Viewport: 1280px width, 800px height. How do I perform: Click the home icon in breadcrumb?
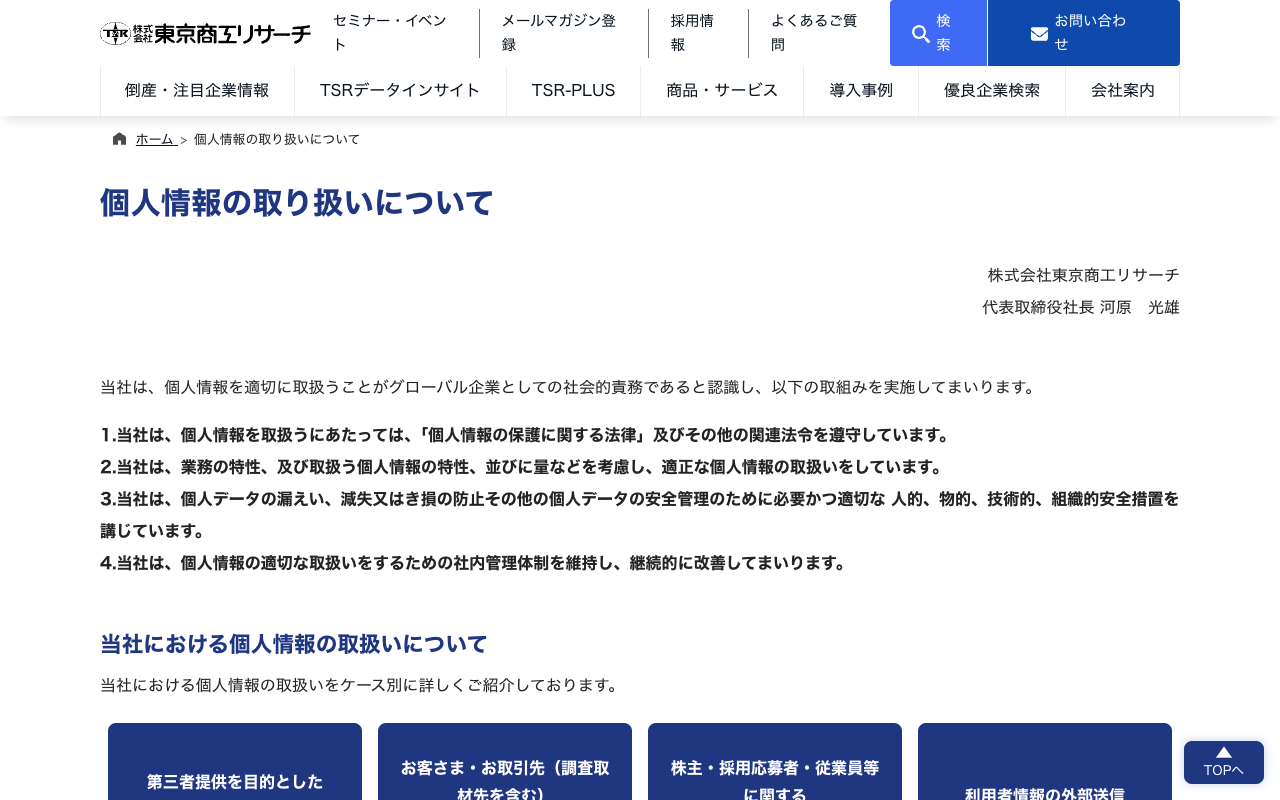tap(120, 139)
